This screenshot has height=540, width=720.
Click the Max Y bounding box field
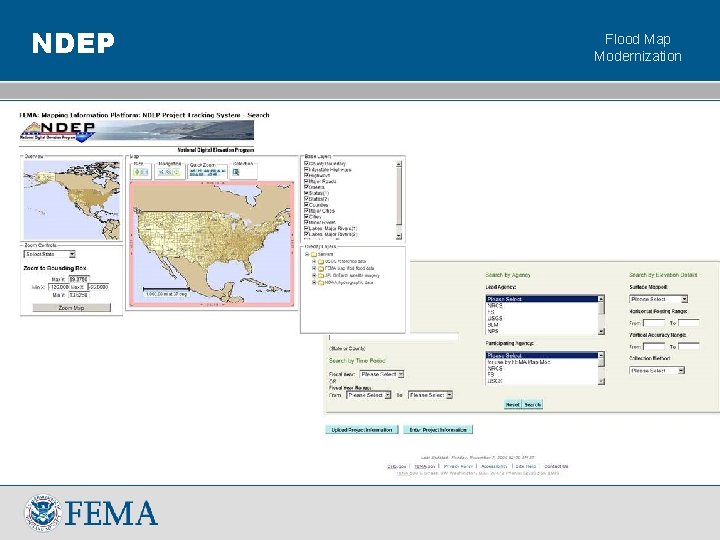click(x=79, y=279)
